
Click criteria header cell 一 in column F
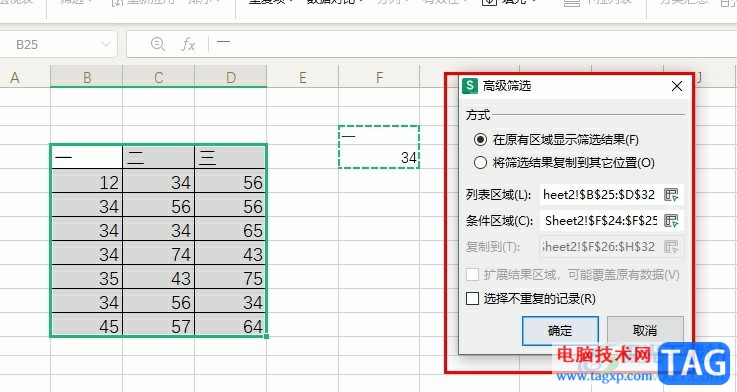point(379,136)
